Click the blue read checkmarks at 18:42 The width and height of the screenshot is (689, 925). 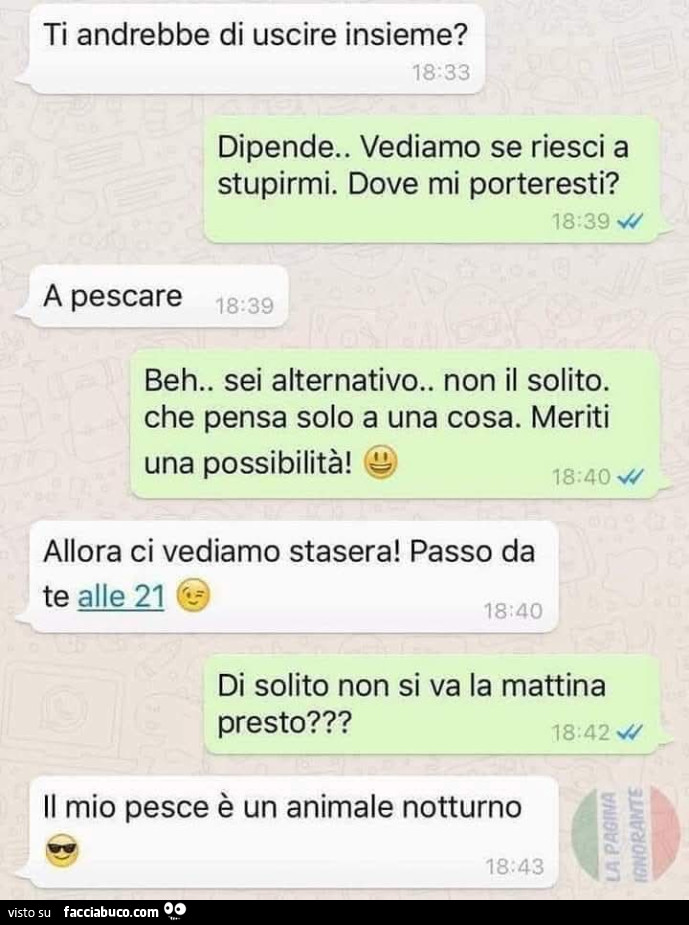point(630,733)
